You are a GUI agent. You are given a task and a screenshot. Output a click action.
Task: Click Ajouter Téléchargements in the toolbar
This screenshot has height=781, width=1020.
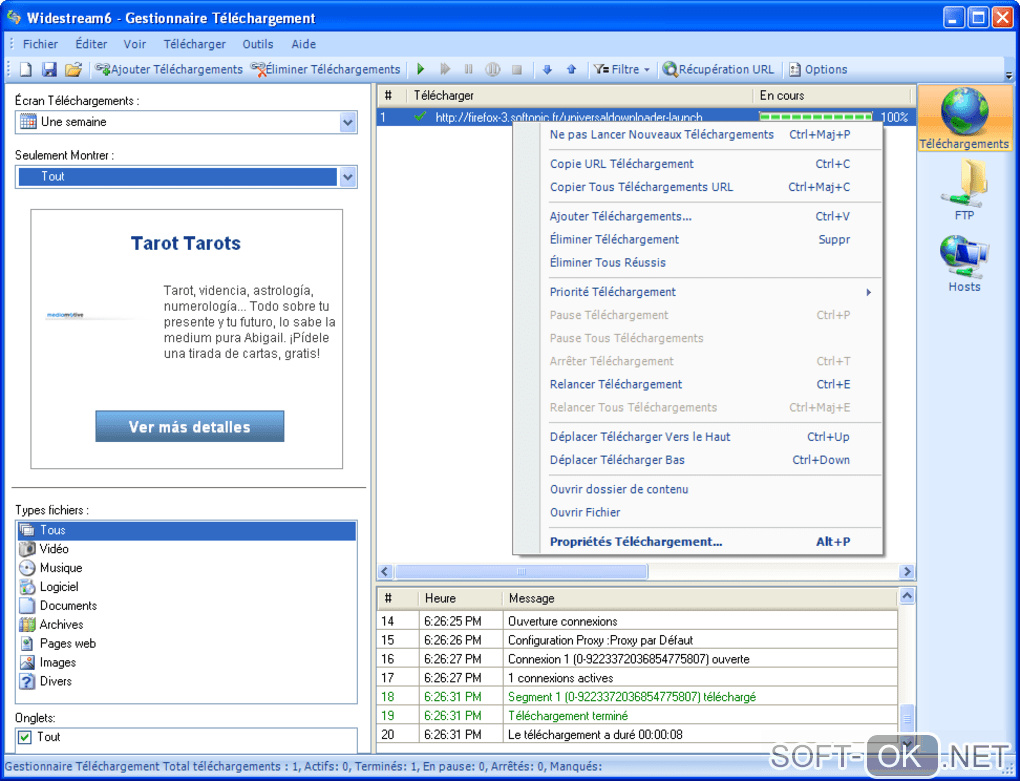169,70
